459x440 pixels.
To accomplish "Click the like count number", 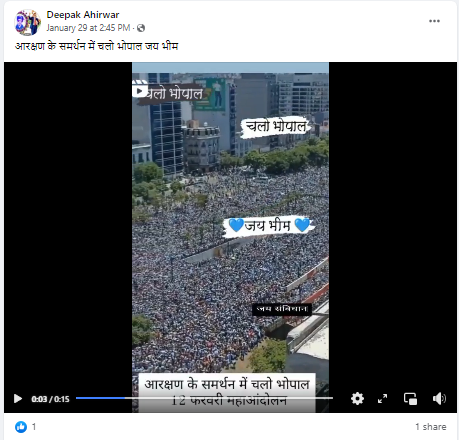I will point(34,427).
